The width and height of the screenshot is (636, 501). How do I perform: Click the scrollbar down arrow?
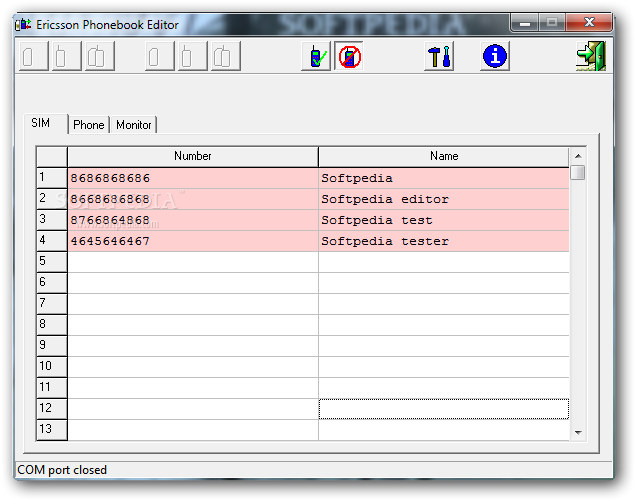click(578, 432)
